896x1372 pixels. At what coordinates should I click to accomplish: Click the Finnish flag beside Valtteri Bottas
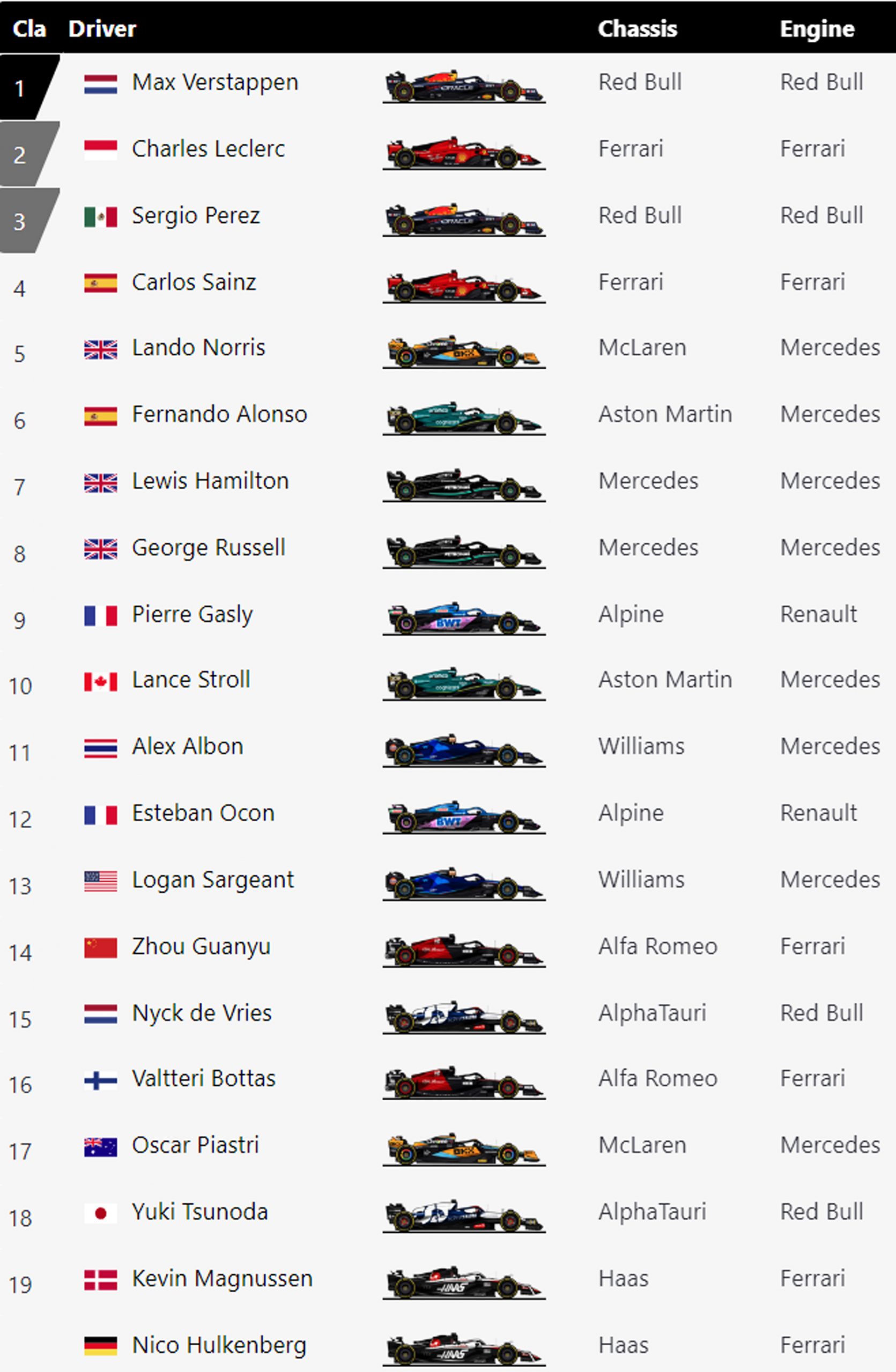tap(100, 1080)
